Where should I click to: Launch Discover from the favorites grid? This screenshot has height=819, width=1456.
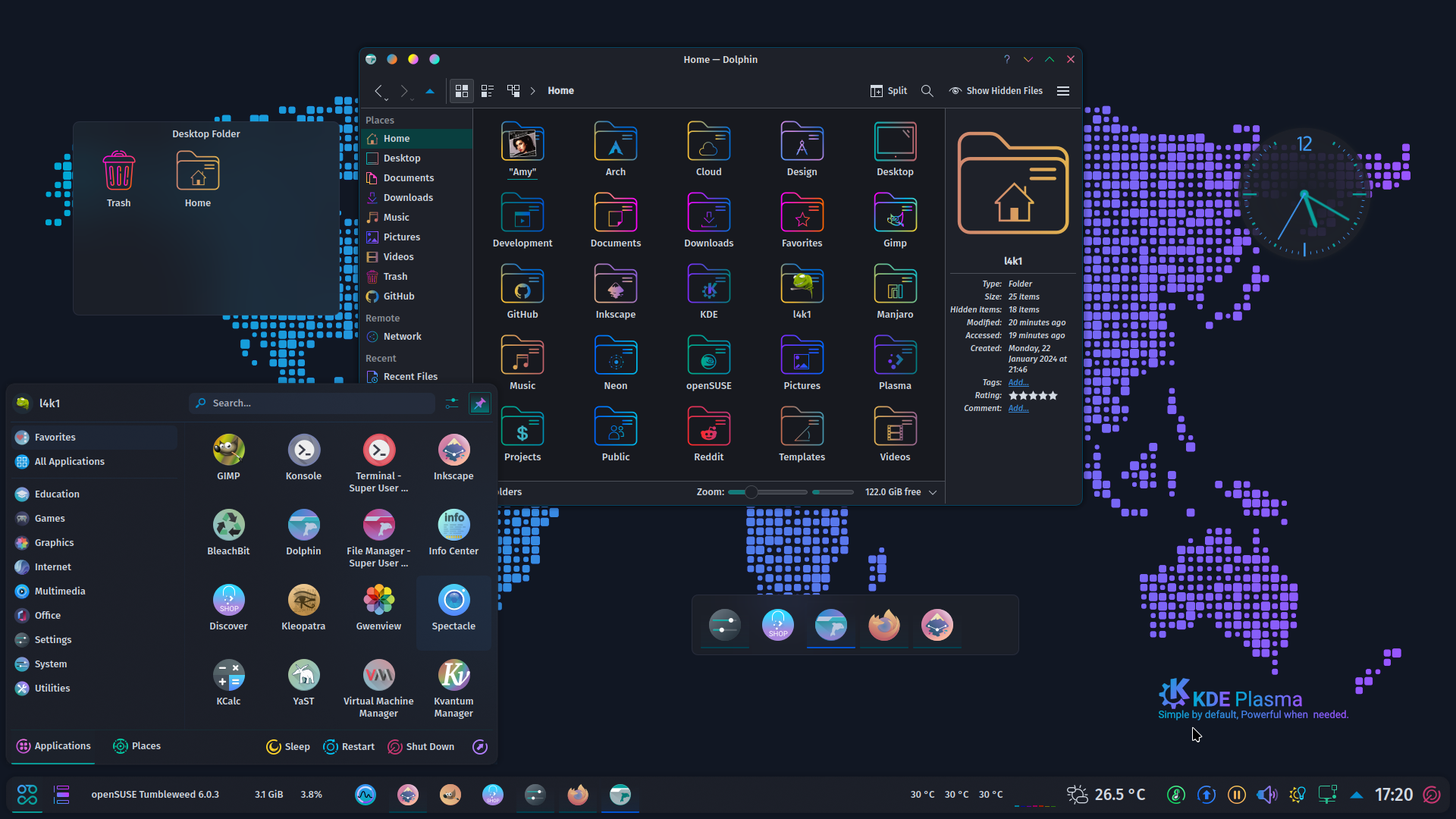[228, 607]
